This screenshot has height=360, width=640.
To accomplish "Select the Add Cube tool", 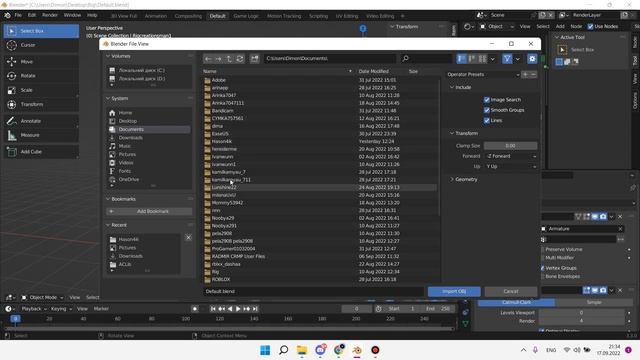I will (x=41, y=152).
